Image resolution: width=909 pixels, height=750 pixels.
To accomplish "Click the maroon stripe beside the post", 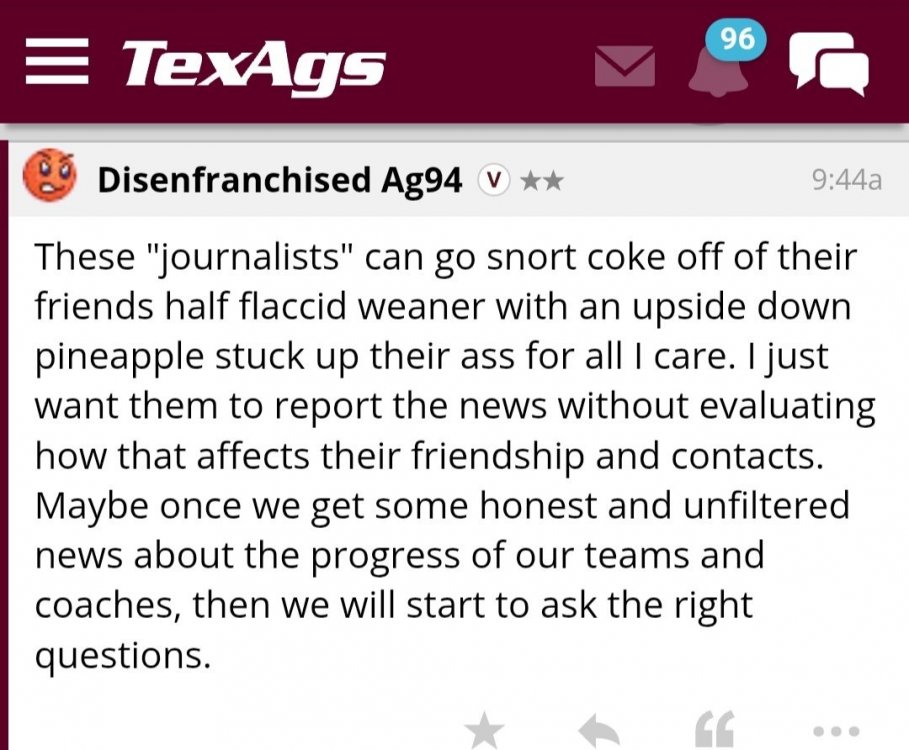I will [x=5, y=450].
